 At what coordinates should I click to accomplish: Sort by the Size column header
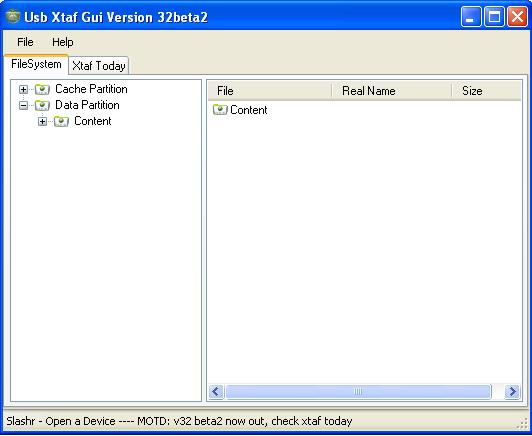coord(487,91)
